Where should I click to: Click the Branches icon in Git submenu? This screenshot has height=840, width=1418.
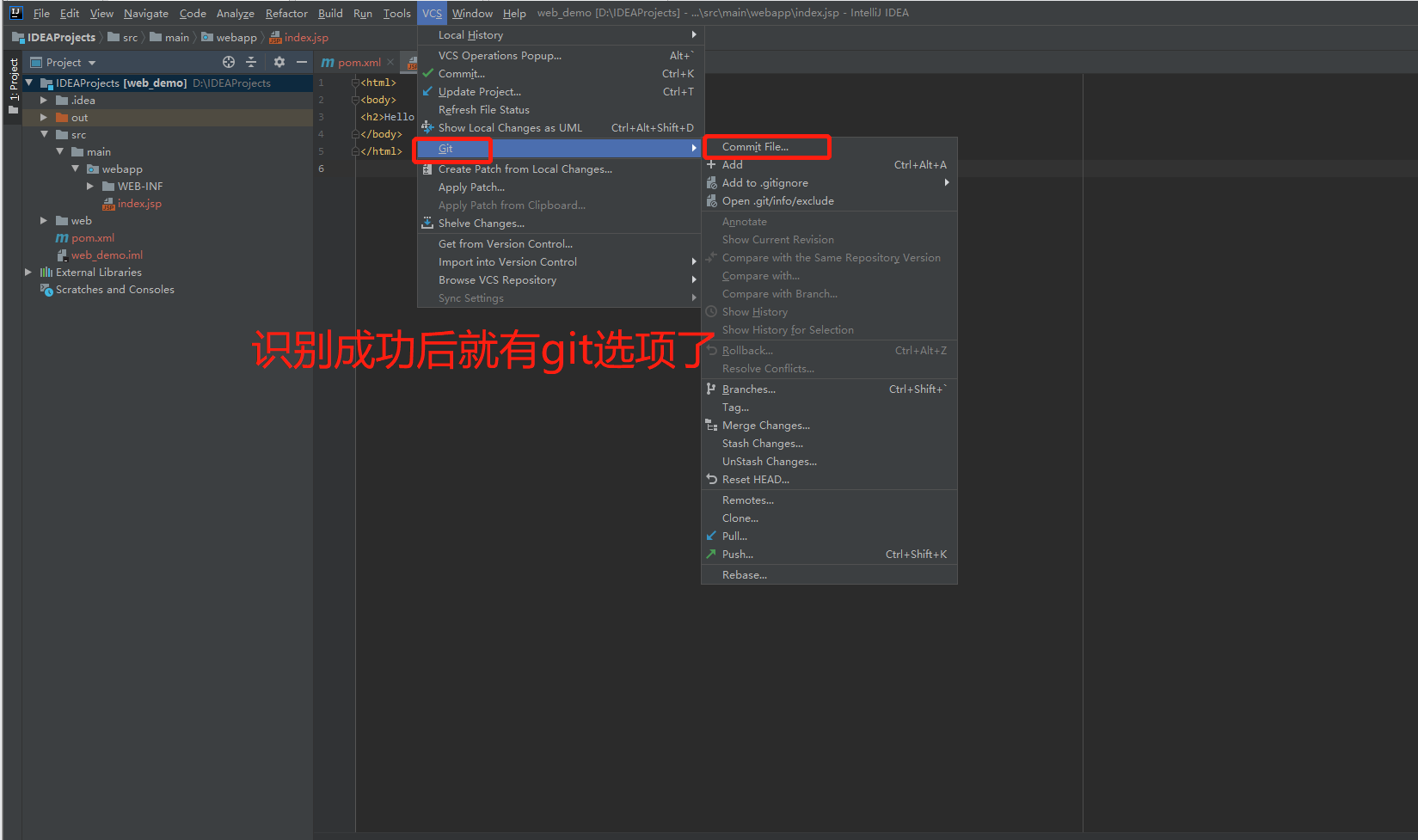pos(711,389)
